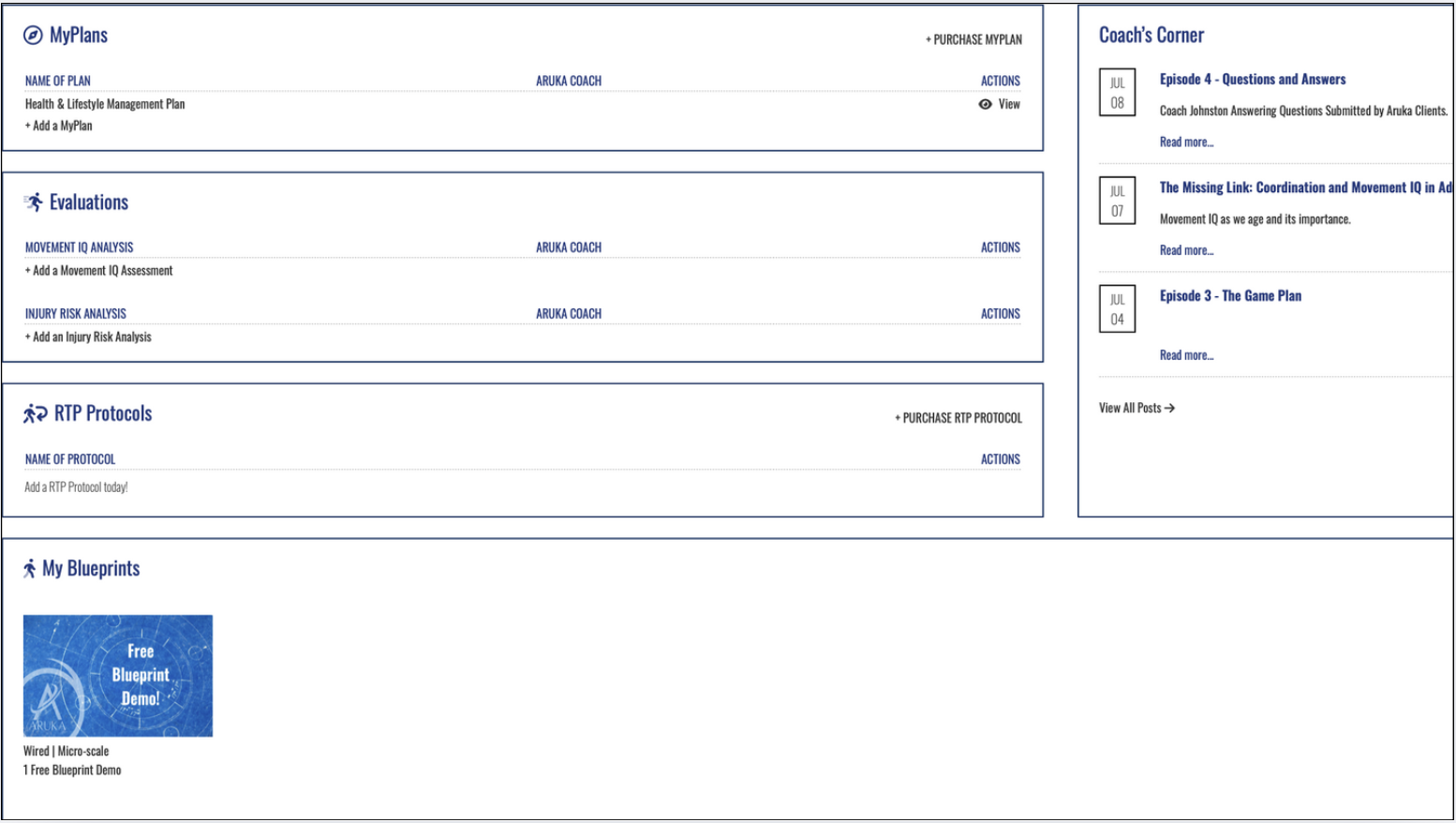Image resolution: width=1456 pixels, height=823 pixels.
Task: Click ARUKA COACH header in MyPlans
Action: [569, 82]
